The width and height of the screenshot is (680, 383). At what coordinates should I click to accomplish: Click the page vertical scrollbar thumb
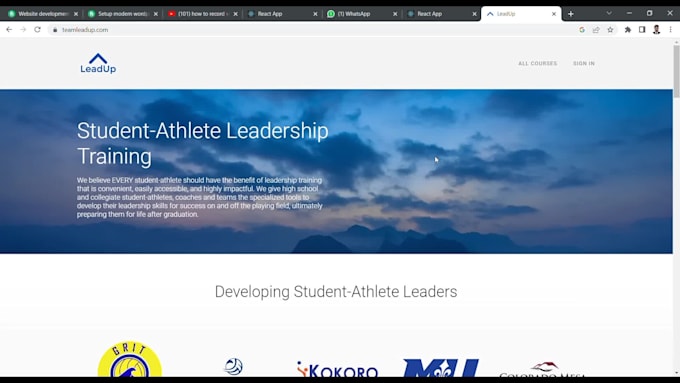(x=676, y=72)
